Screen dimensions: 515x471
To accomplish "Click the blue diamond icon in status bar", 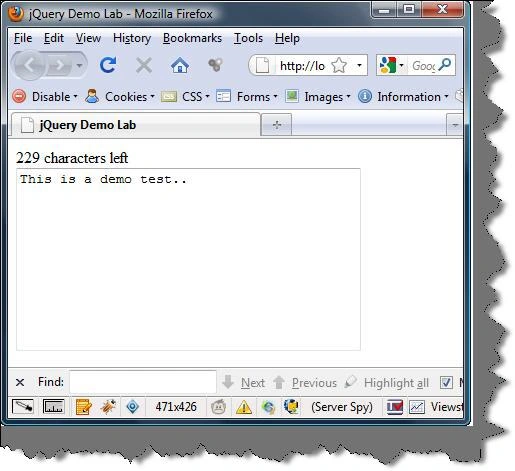I will coord(133,407).
